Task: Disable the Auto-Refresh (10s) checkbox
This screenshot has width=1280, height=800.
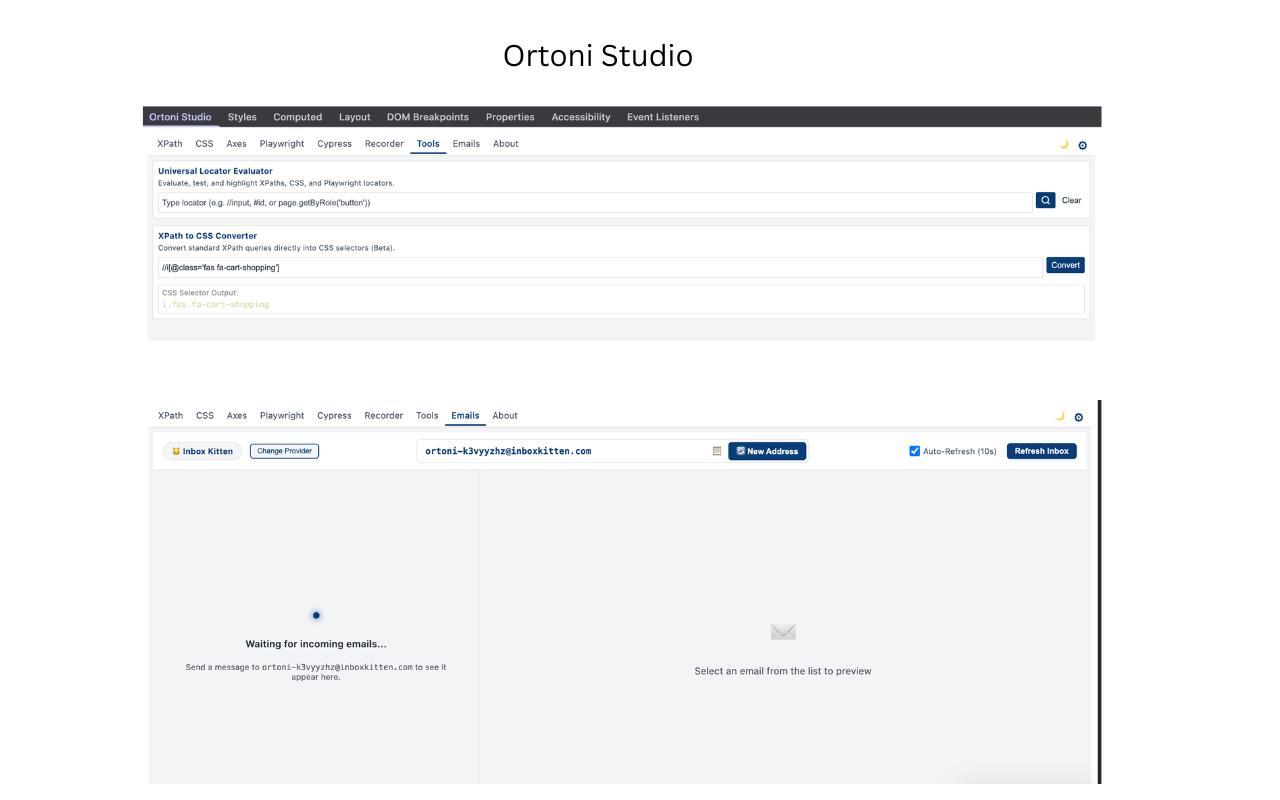Action: pyautogui.click(x=915, y=451)
